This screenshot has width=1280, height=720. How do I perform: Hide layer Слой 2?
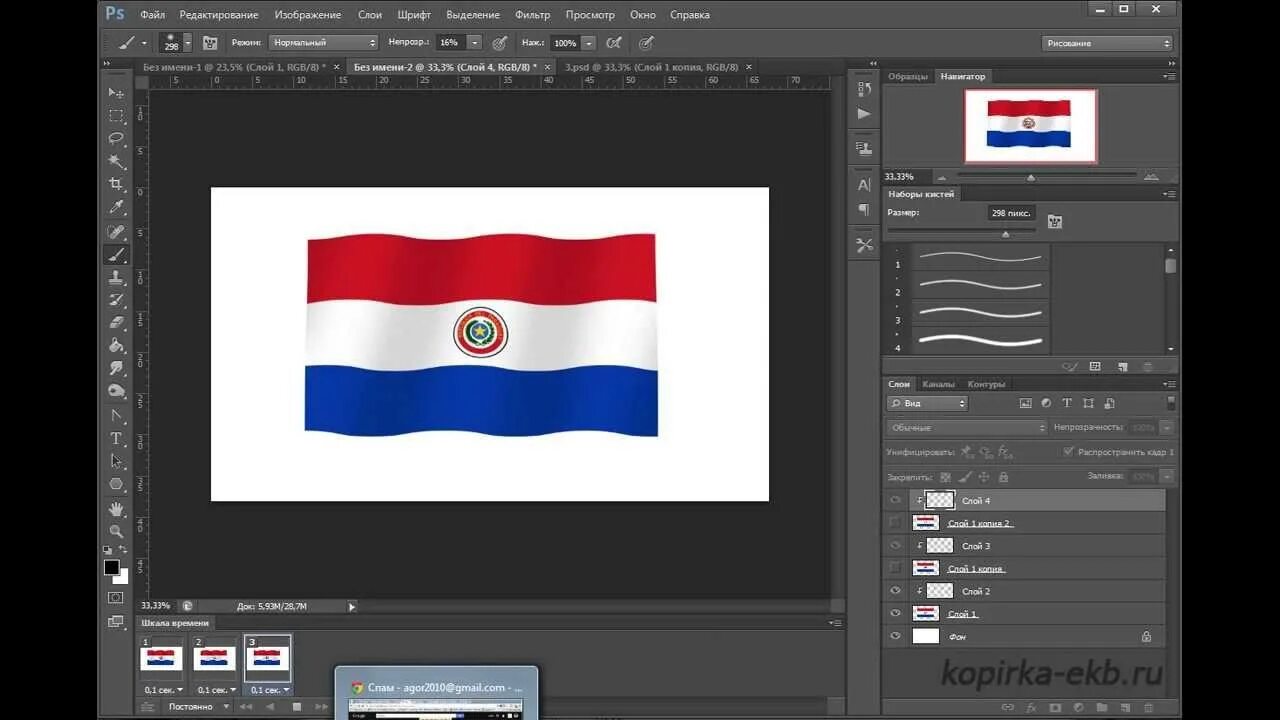coord(895,591)
